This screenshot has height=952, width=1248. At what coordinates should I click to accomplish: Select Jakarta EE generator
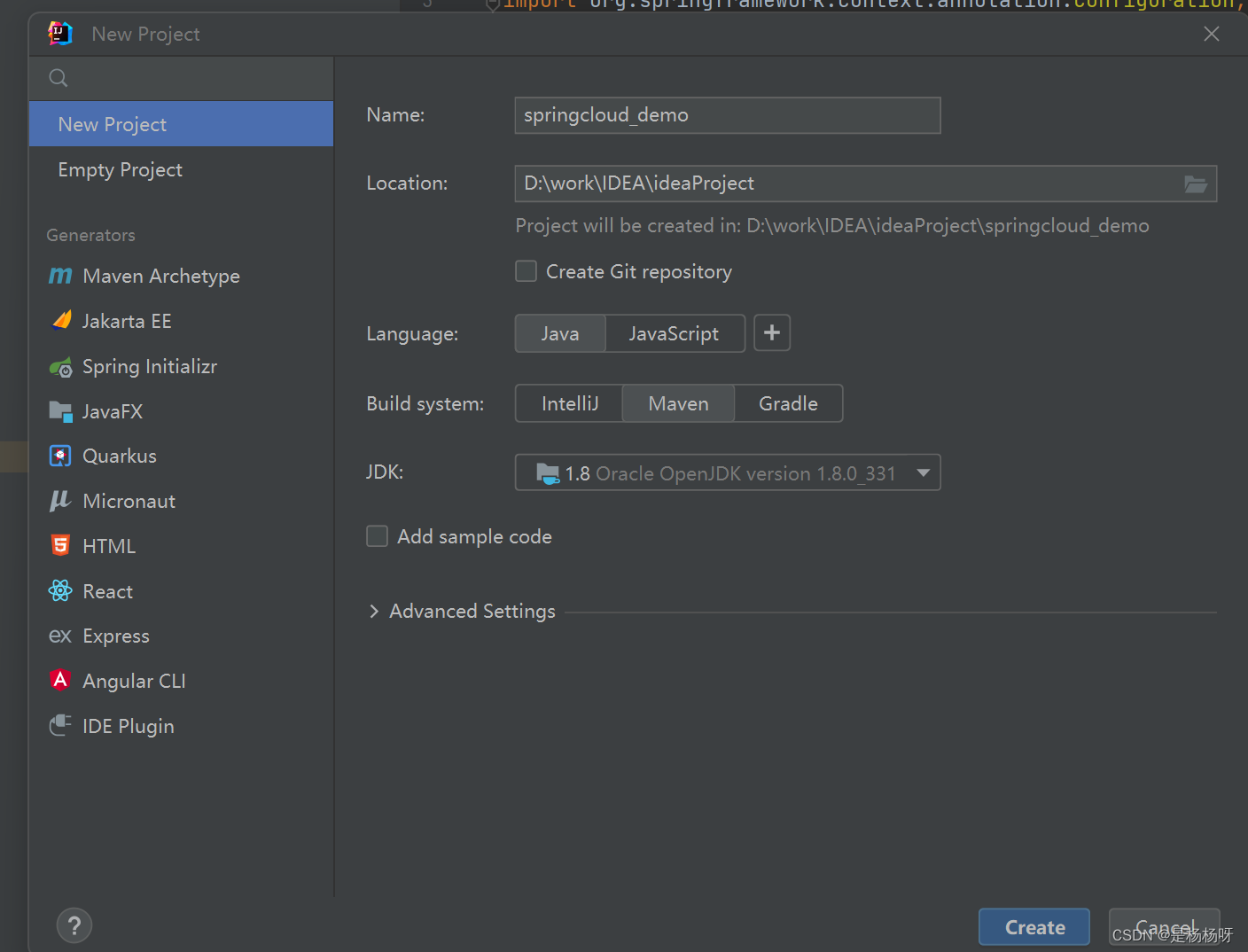(181, 321)
